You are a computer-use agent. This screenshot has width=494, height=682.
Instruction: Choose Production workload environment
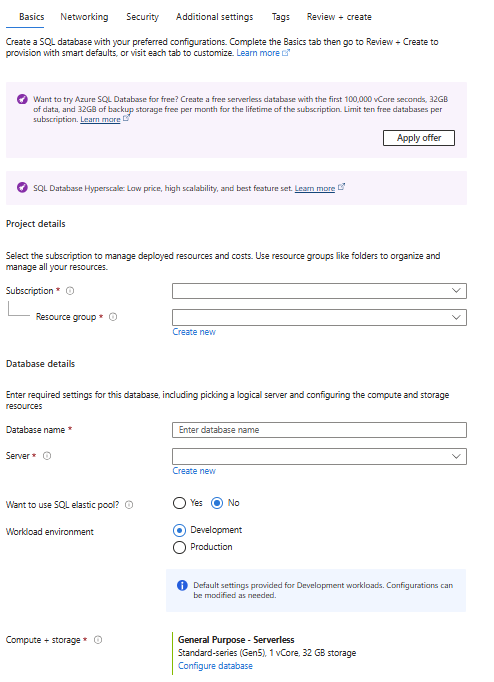pos(179,547)
